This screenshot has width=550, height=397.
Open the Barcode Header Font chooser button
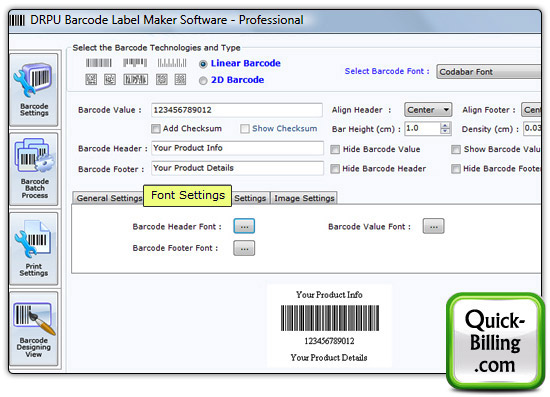pos(244,226)
